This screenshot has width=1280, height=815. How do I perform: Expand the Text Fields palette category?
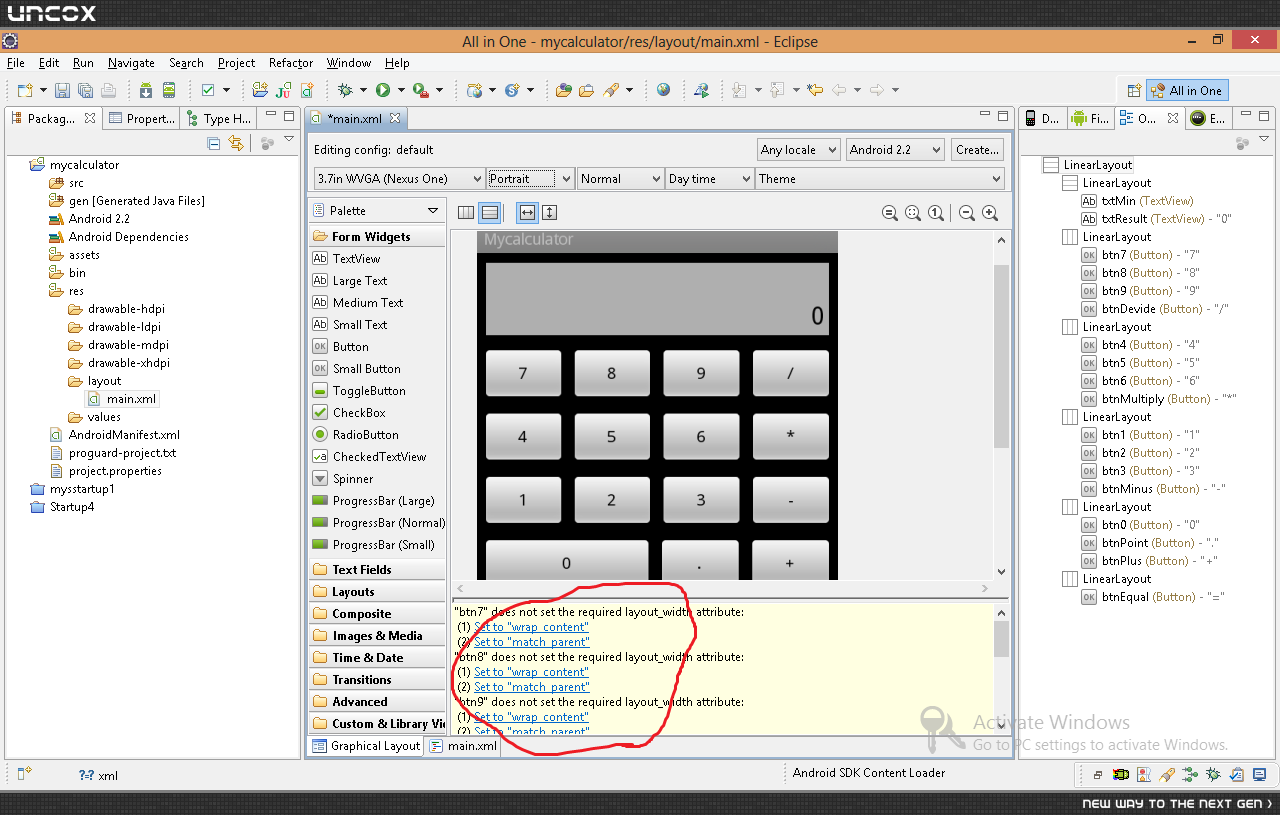coord(376,570)
